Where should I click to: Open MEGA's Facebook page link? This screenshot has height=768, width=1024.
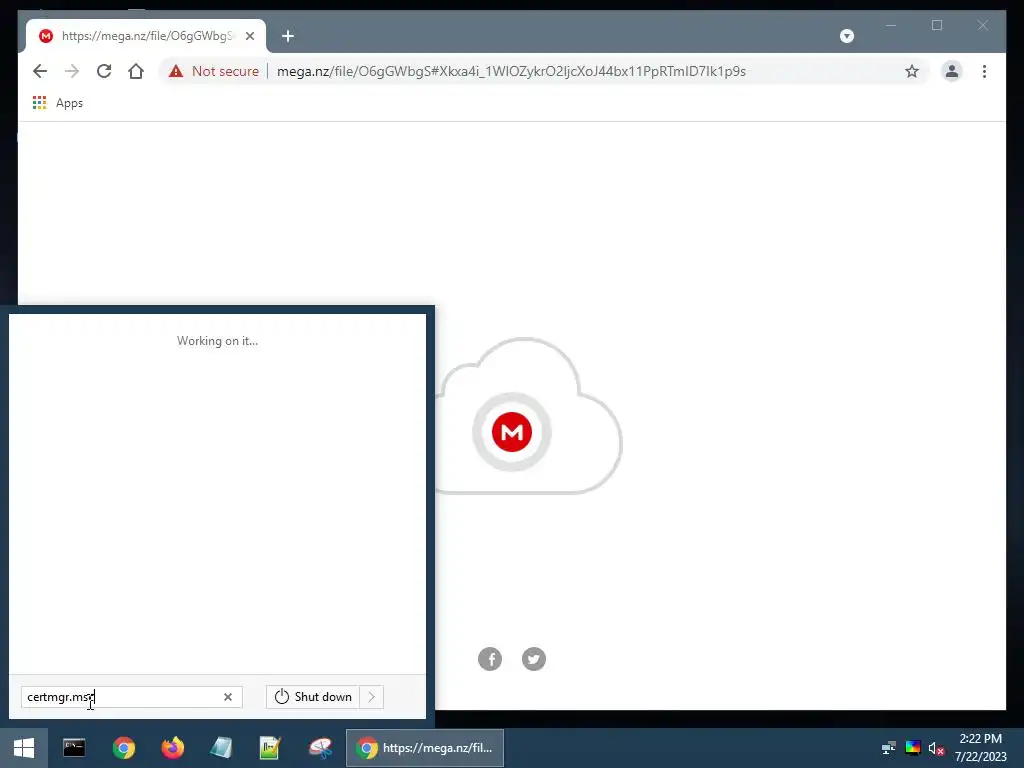pos(490,659)
